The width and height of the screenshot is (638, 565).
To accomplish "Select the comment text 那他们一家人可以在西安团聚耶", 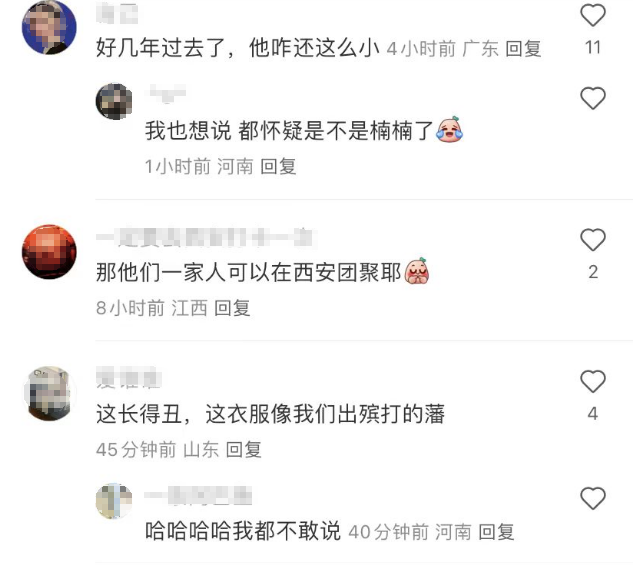I will [x=249, y=272].
